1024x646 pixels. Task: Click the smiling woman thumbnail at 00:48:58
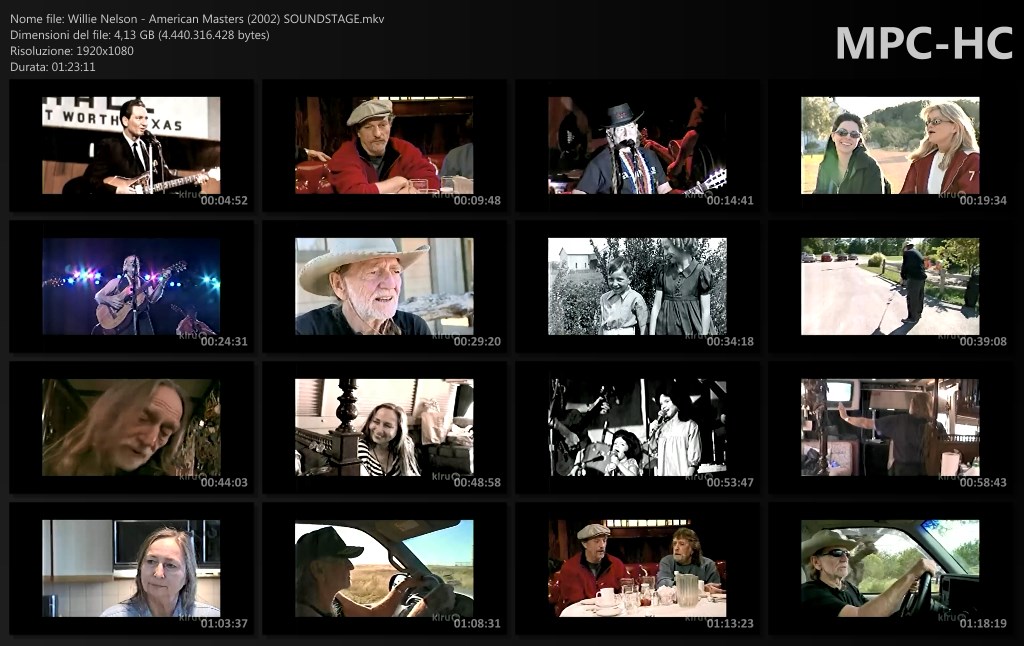pyautogui.click(x=384, y=427)
